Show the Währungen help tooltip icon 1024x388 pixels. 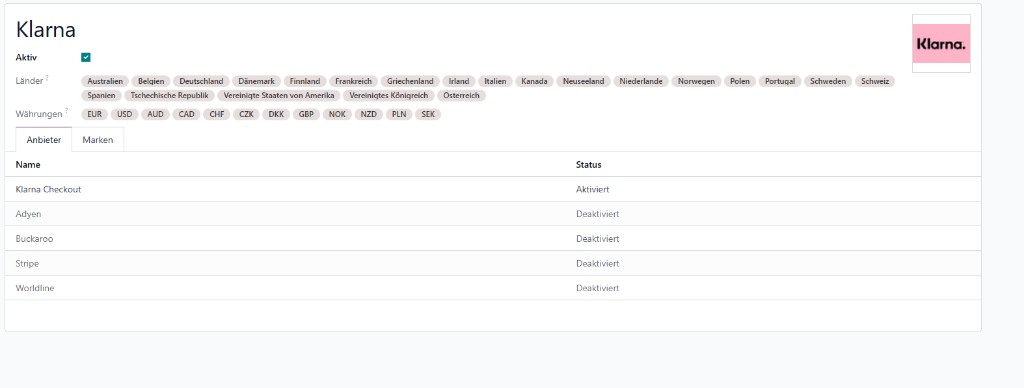[x=67, y=111]
